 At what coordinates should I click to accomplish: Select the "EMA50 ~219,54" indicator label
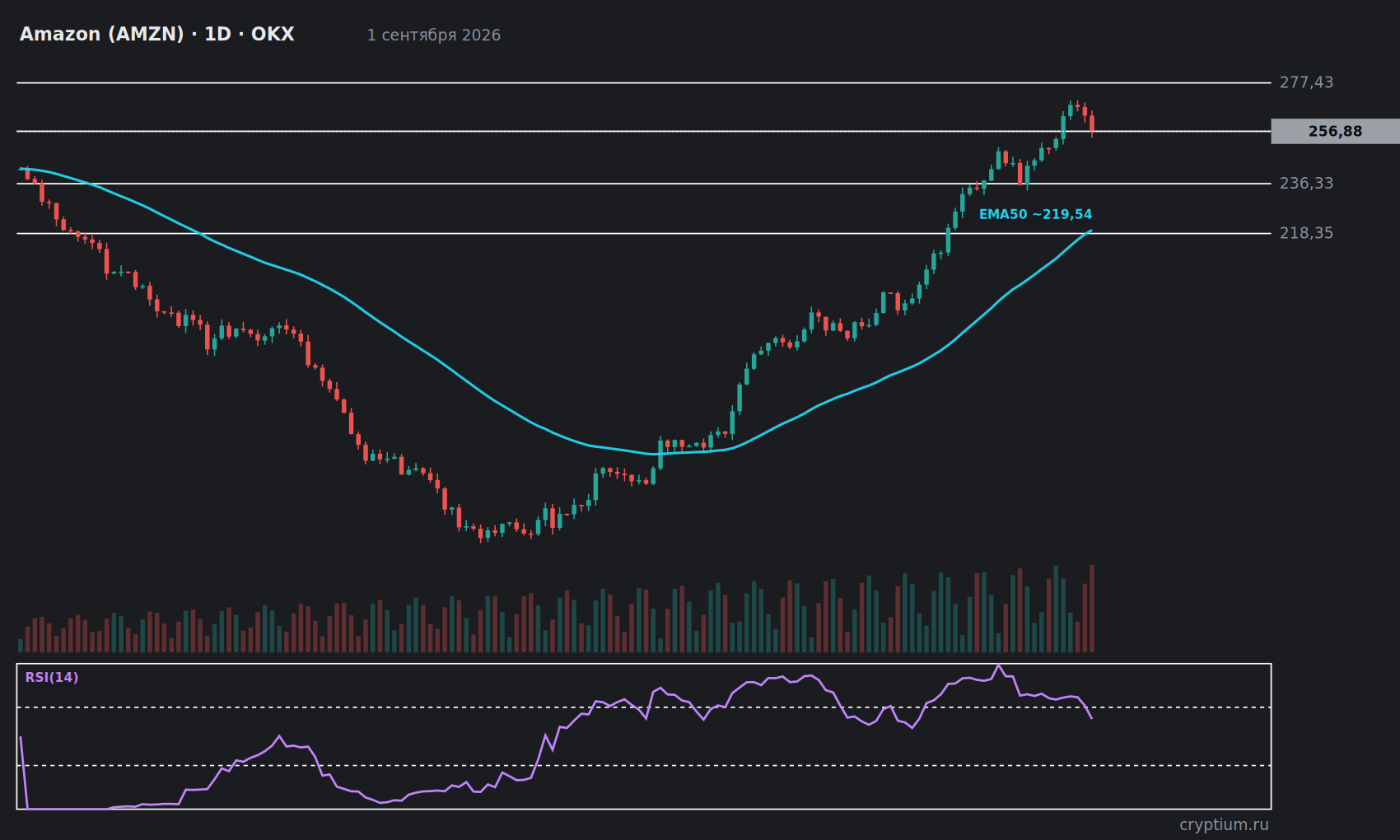[1035, 214]
